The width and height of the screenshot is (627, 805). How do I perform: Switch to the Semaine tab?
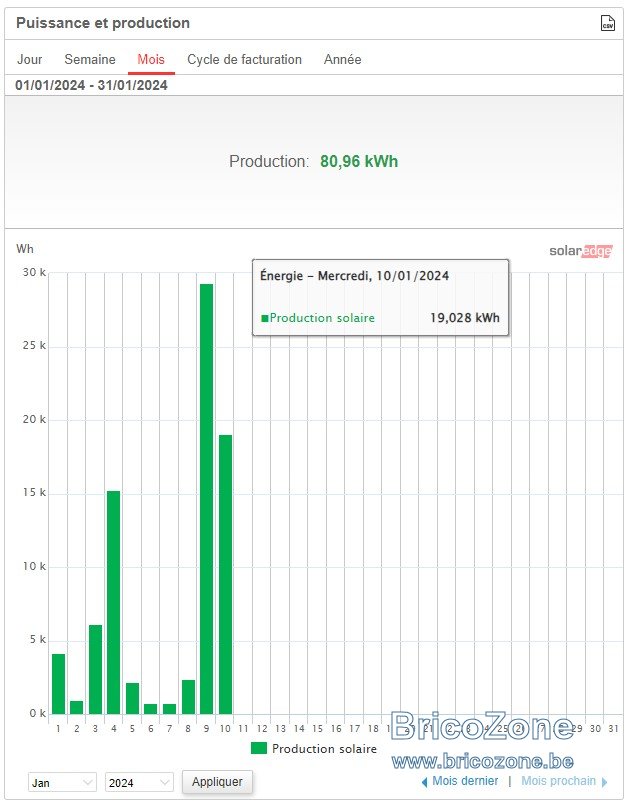(x=90, y=60)
